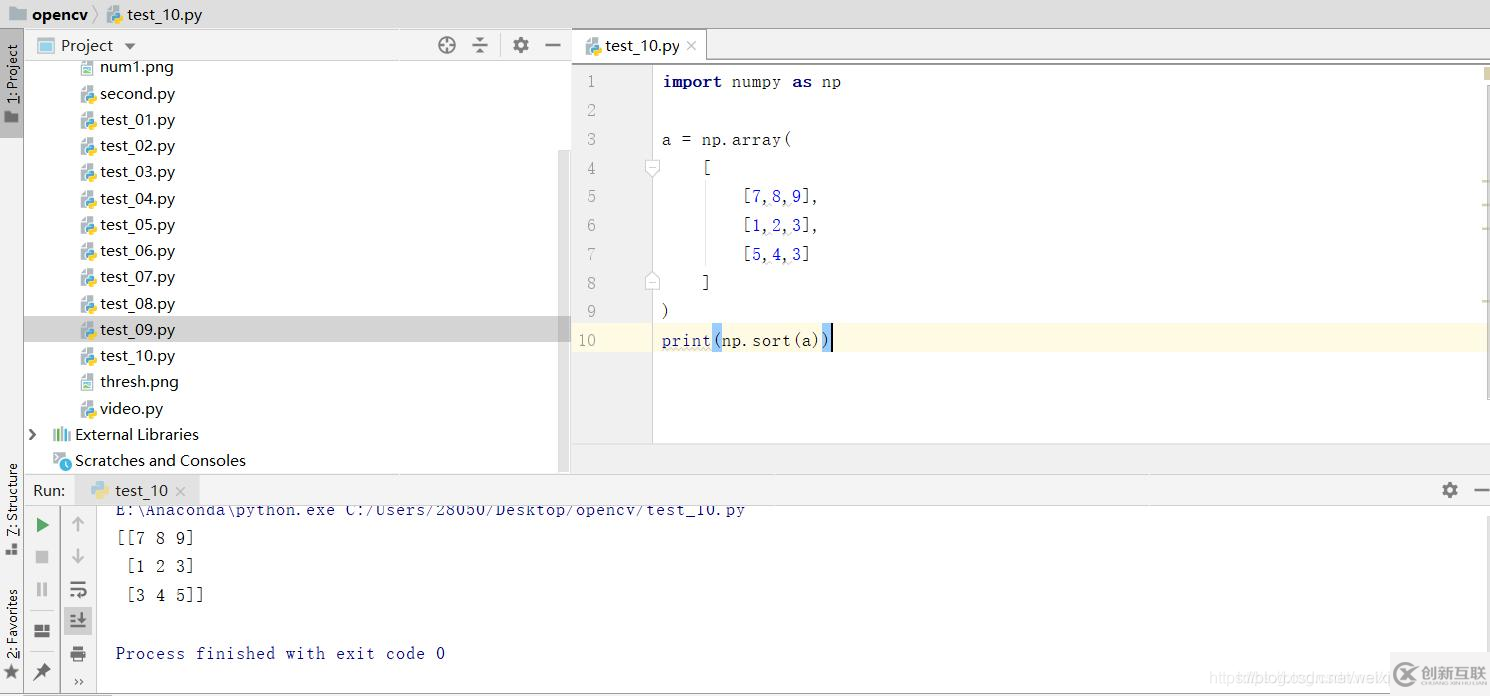This screenshot has width=1490, height=696.
Task: Click the Print output icon
Action: (x=78, y=654)
